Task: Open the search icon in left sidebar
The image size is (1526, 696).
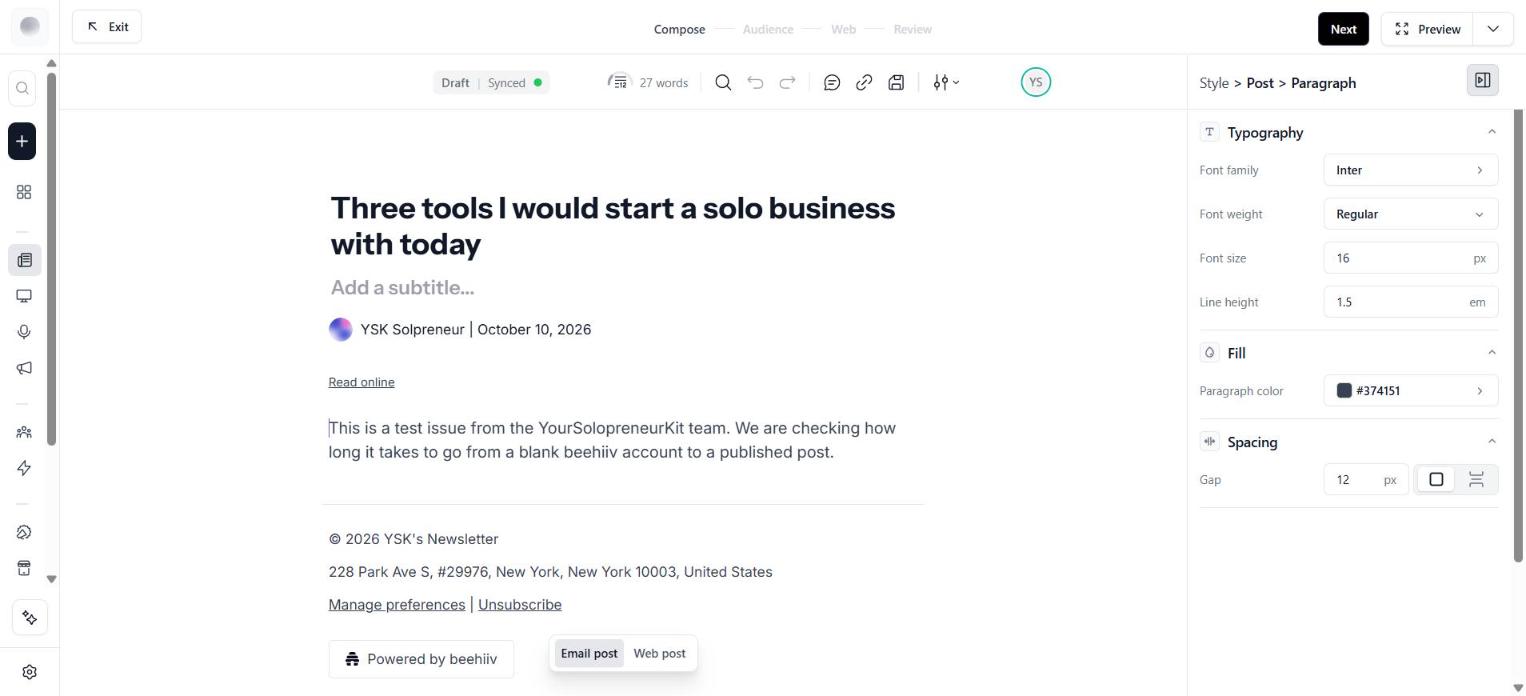Action: 23,88
